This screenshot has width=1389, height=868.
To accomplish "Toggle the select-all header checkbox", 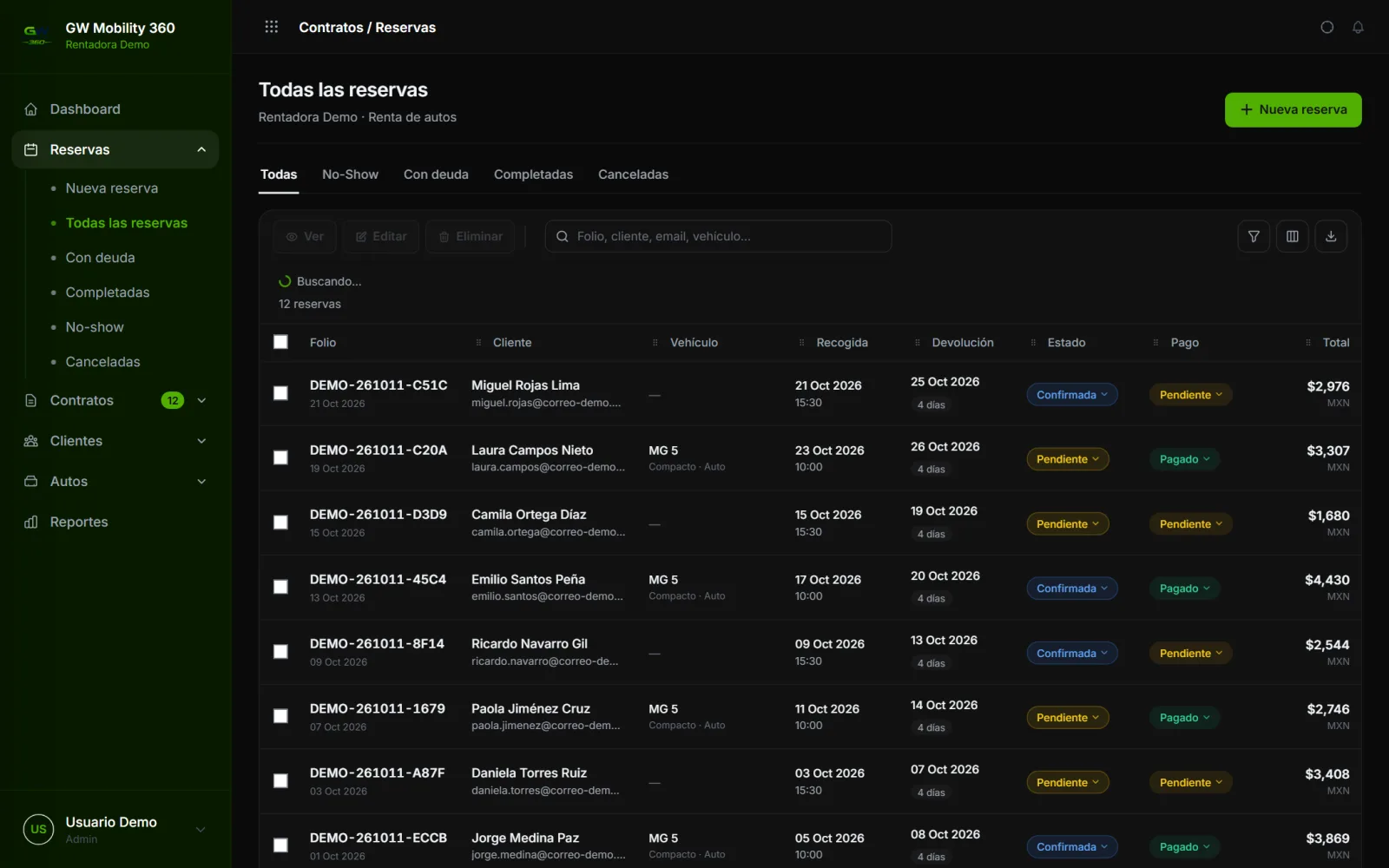I will pos(280,342).
